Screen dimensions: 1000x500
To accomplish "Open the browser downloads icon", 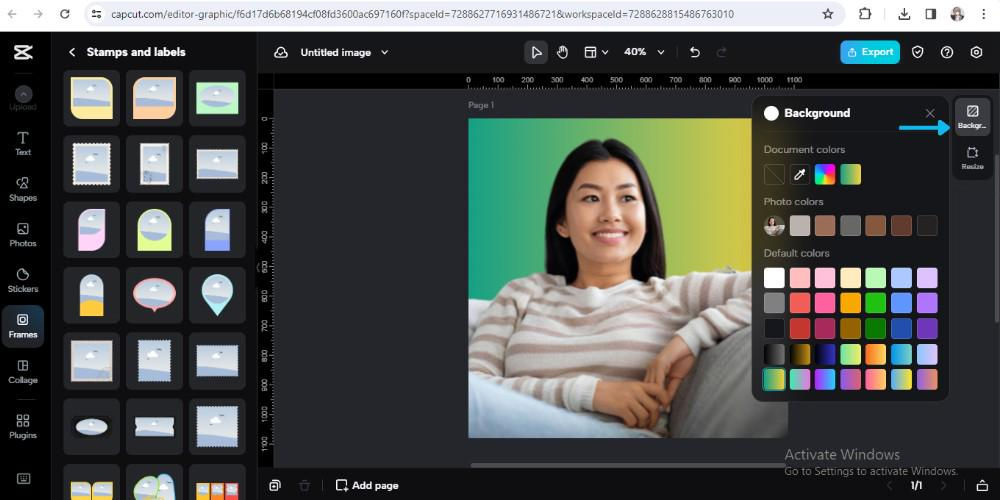I will (x=904, y=14).
